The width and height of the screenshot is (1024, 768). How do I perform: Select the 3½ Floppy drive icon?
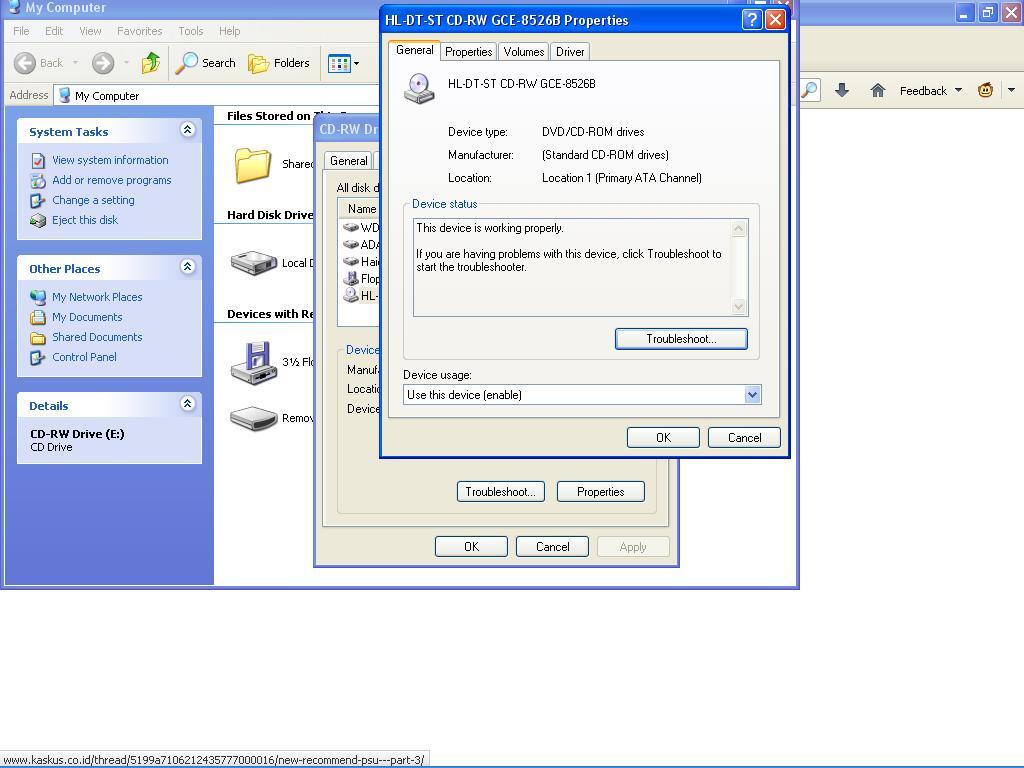pos(254,362)
